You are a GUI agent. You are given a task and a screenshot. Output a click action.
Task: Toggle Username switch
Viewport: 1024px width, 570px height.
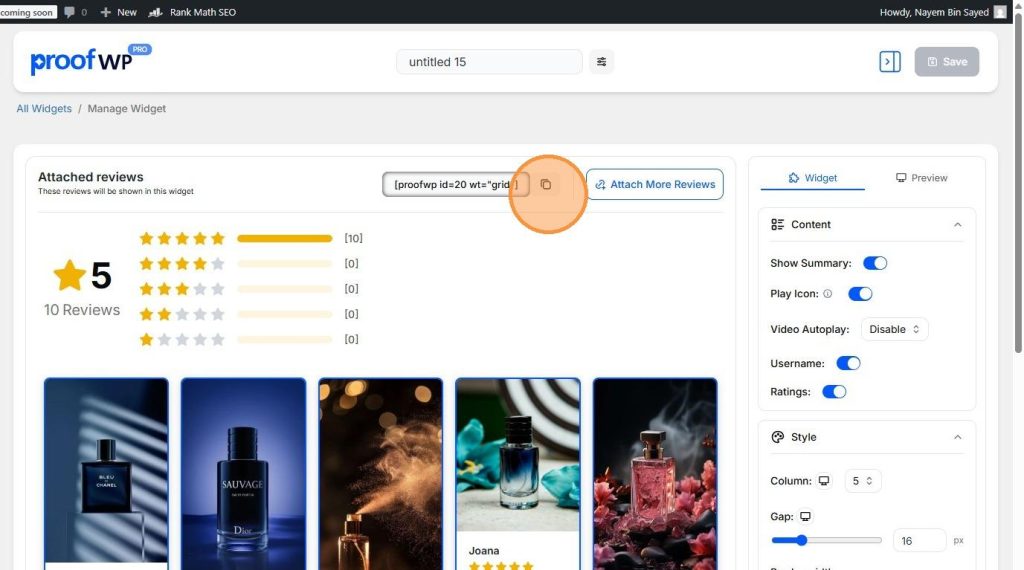[x=848, y=363]
